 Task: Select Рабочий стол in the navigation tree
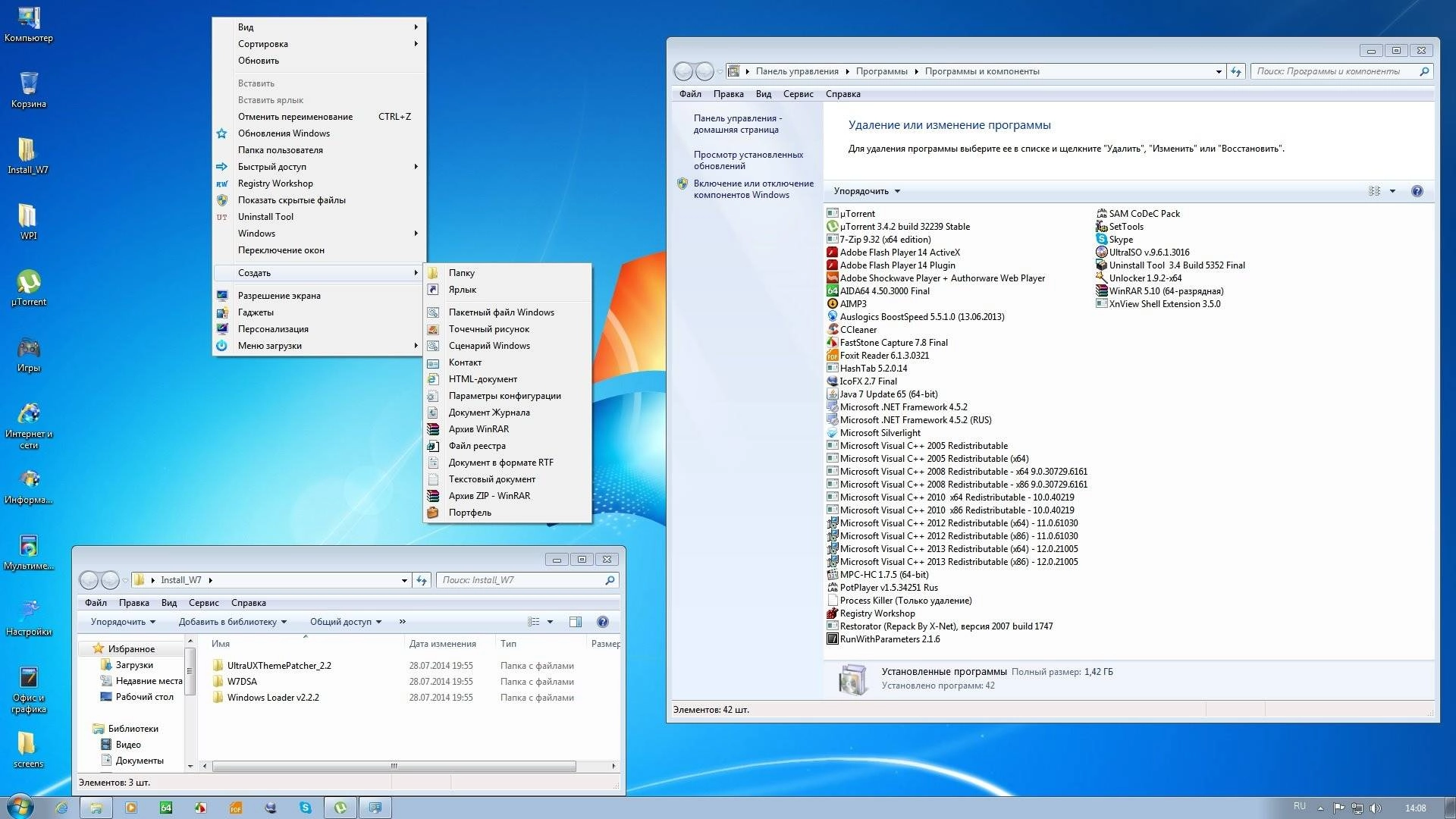pyautogui.click(x=144, y=697)
